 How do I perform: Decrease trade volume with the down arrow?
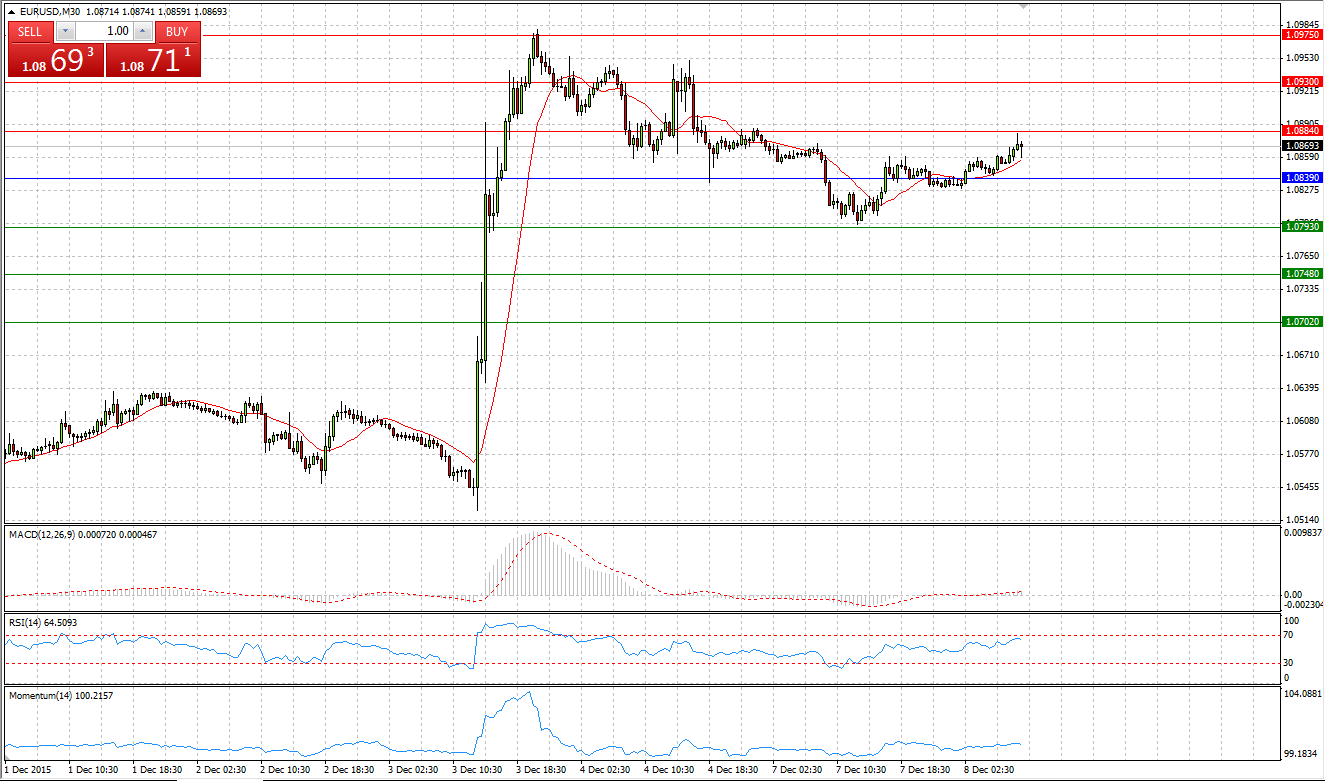65,31
